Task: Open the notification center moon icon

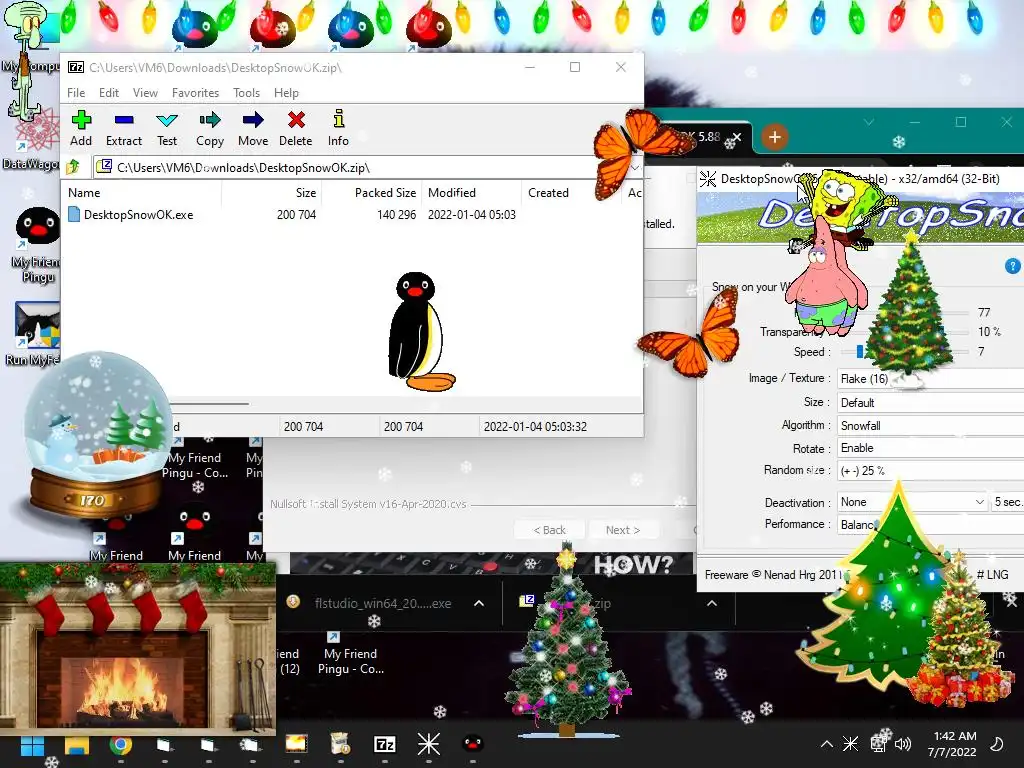Action: tap(997, 744)
